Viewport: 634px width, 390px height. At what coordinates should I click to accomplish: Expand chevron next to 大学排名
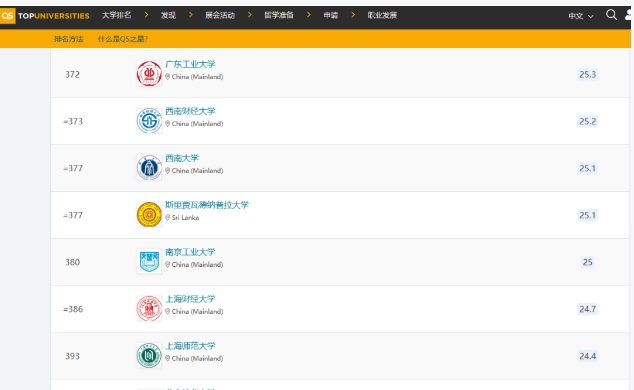146,15
